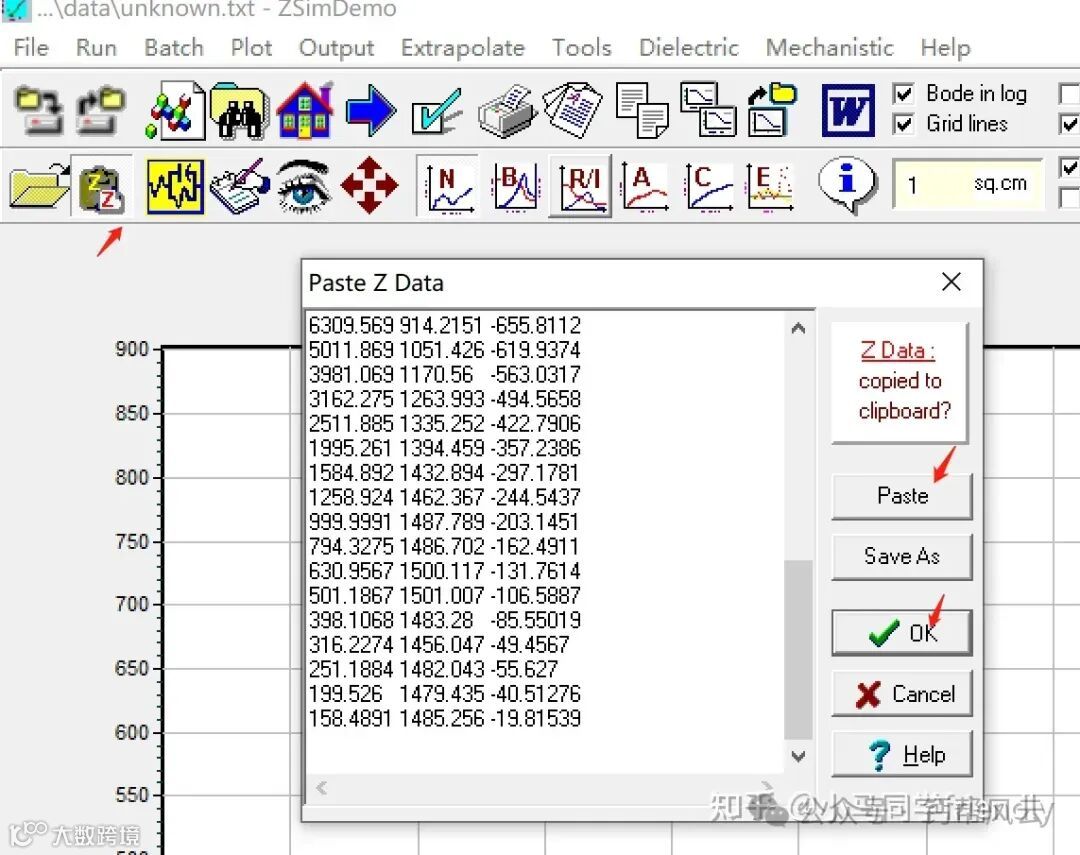Open the Tools menu
Viewport: 1080px width, 855px height.
[581, 48]
